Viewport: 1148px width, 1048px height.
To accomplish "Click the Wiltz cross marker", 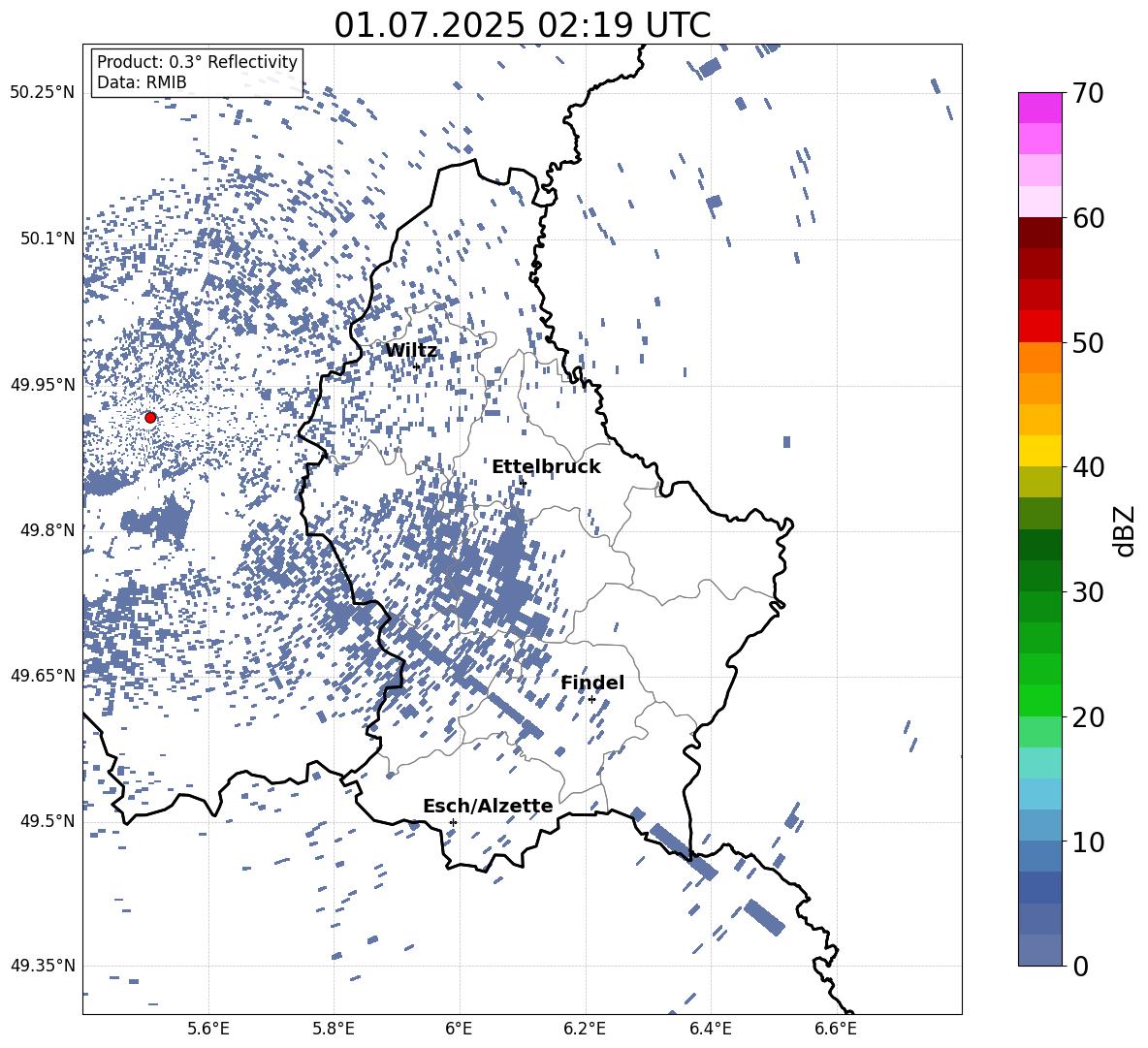I will [417, 365].
